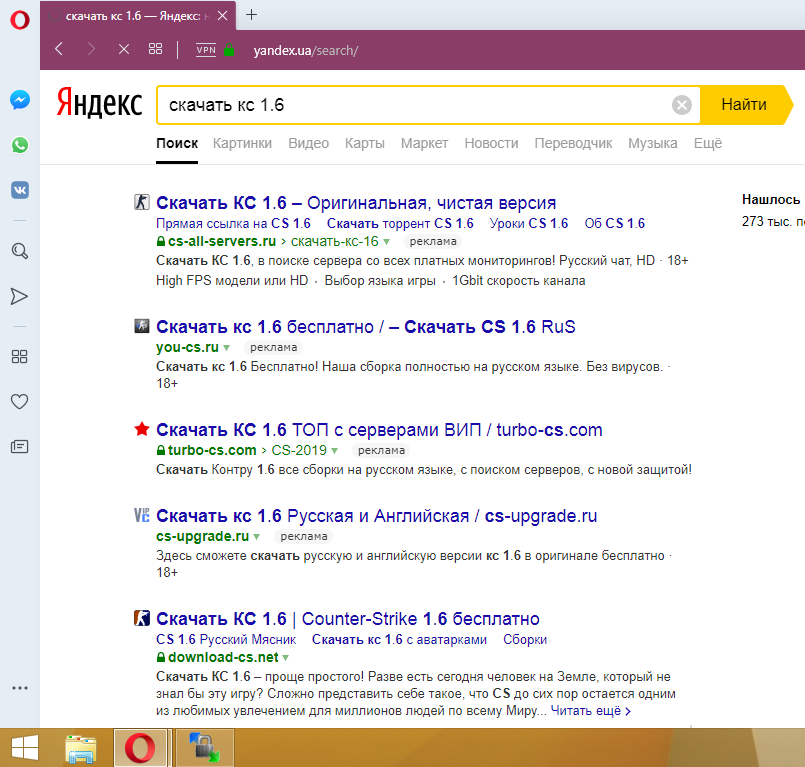Go back to the previous page
The image size is (805, 767).
pyautogui.click(x=59, y=49)
